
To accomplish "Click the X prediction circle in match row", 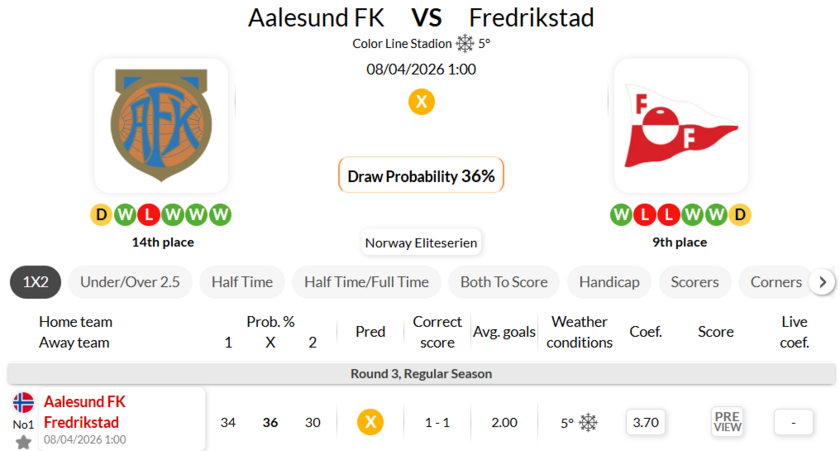I will click(370, 422).
